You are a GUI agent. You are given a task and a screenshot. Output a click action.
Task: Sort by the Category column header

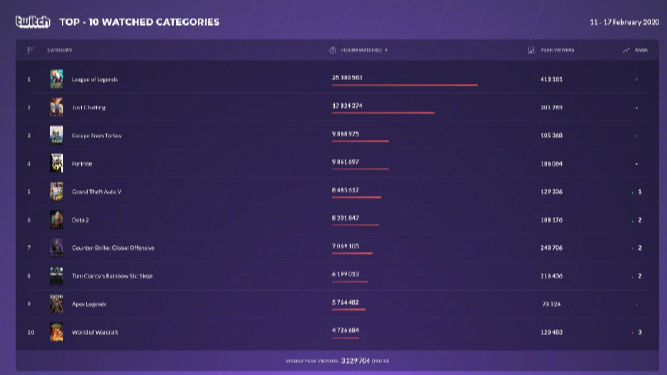pos(60,50)
